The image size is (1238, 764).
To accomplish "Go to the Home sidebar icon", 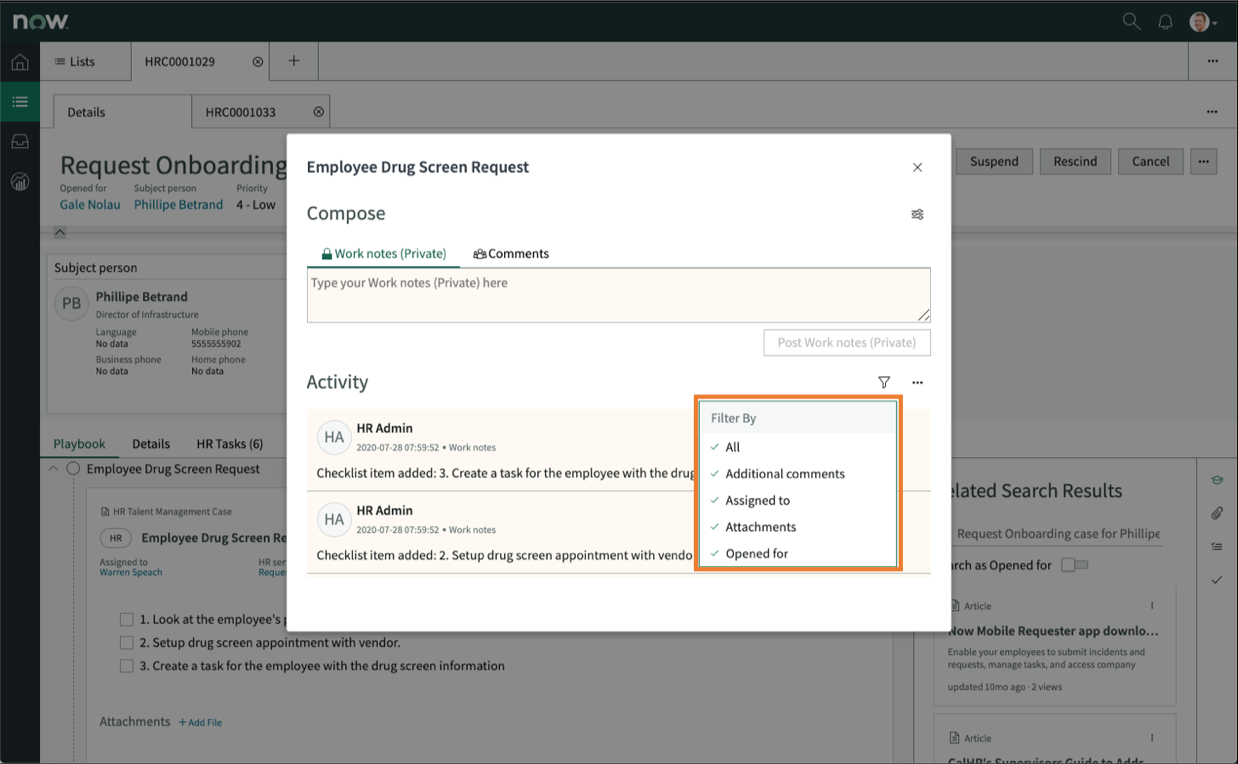I will [19, 62].
